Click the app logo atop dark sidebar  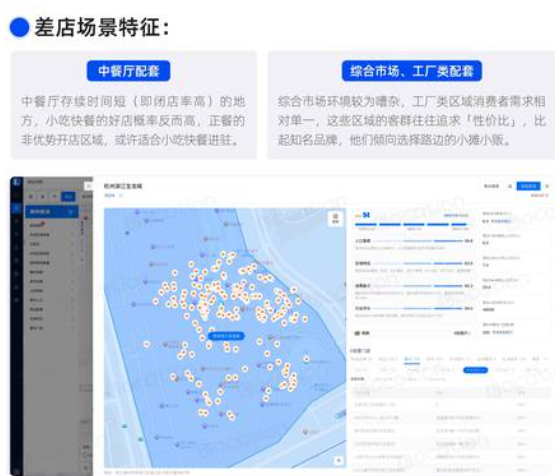(16, 182)
